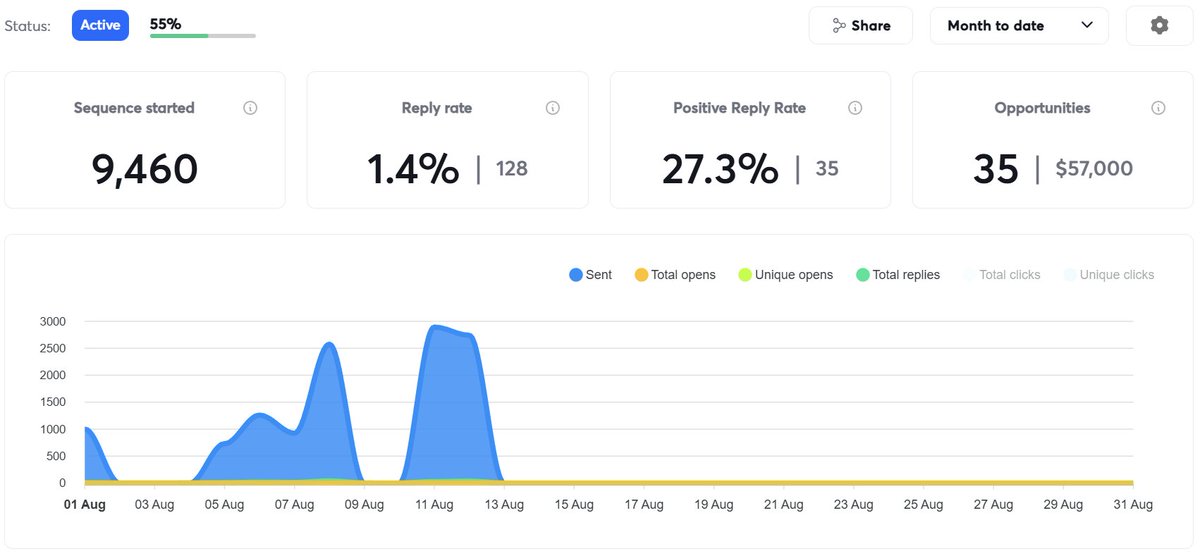Viewport: 1200px width, 556px height.
Task: Click the share icon in Share button
Action: point(839,26)
